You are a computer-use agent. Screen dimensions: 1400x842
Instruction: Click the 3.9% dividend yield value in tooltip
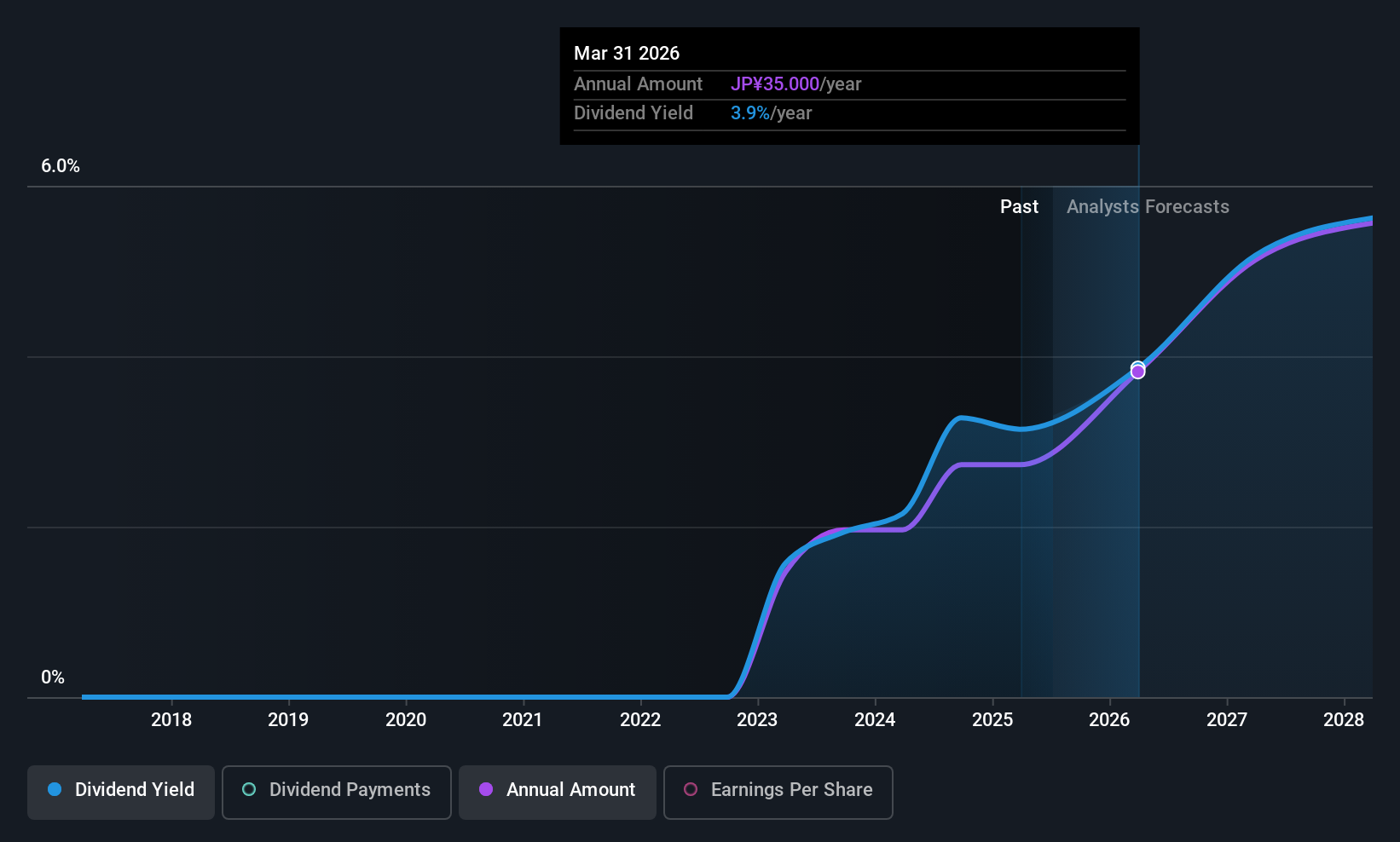click(x=750, y=113)
